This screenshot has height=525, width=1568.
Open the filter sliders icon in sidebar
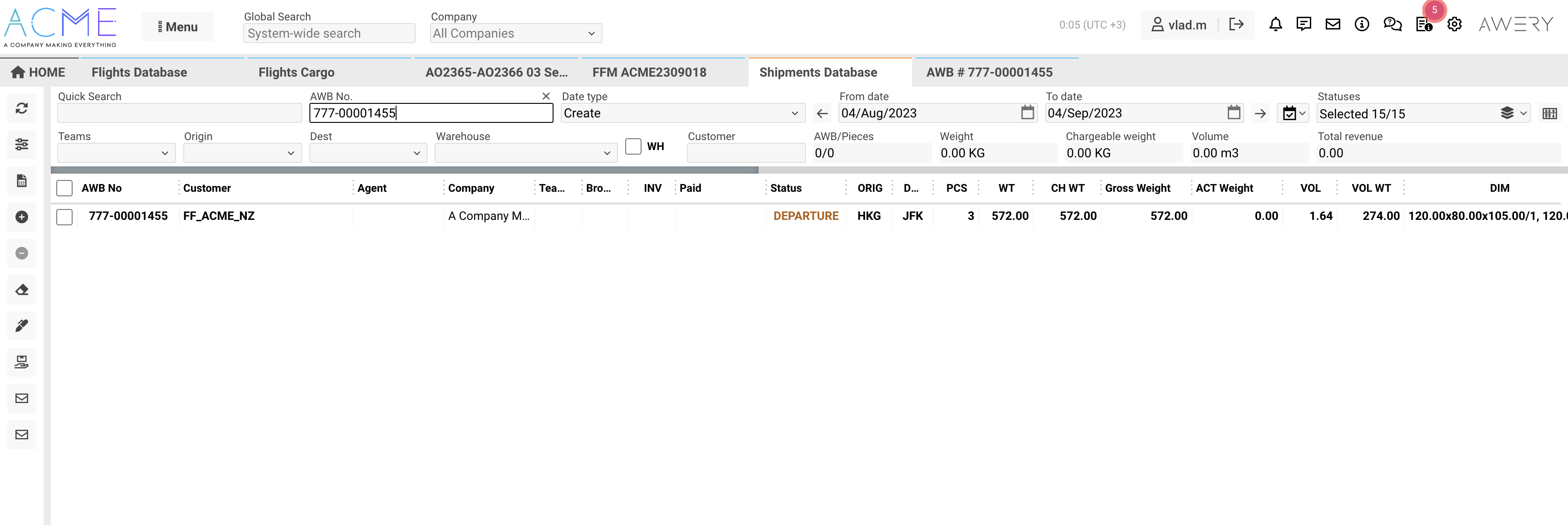pyautogui.click(x=22, y=145)
